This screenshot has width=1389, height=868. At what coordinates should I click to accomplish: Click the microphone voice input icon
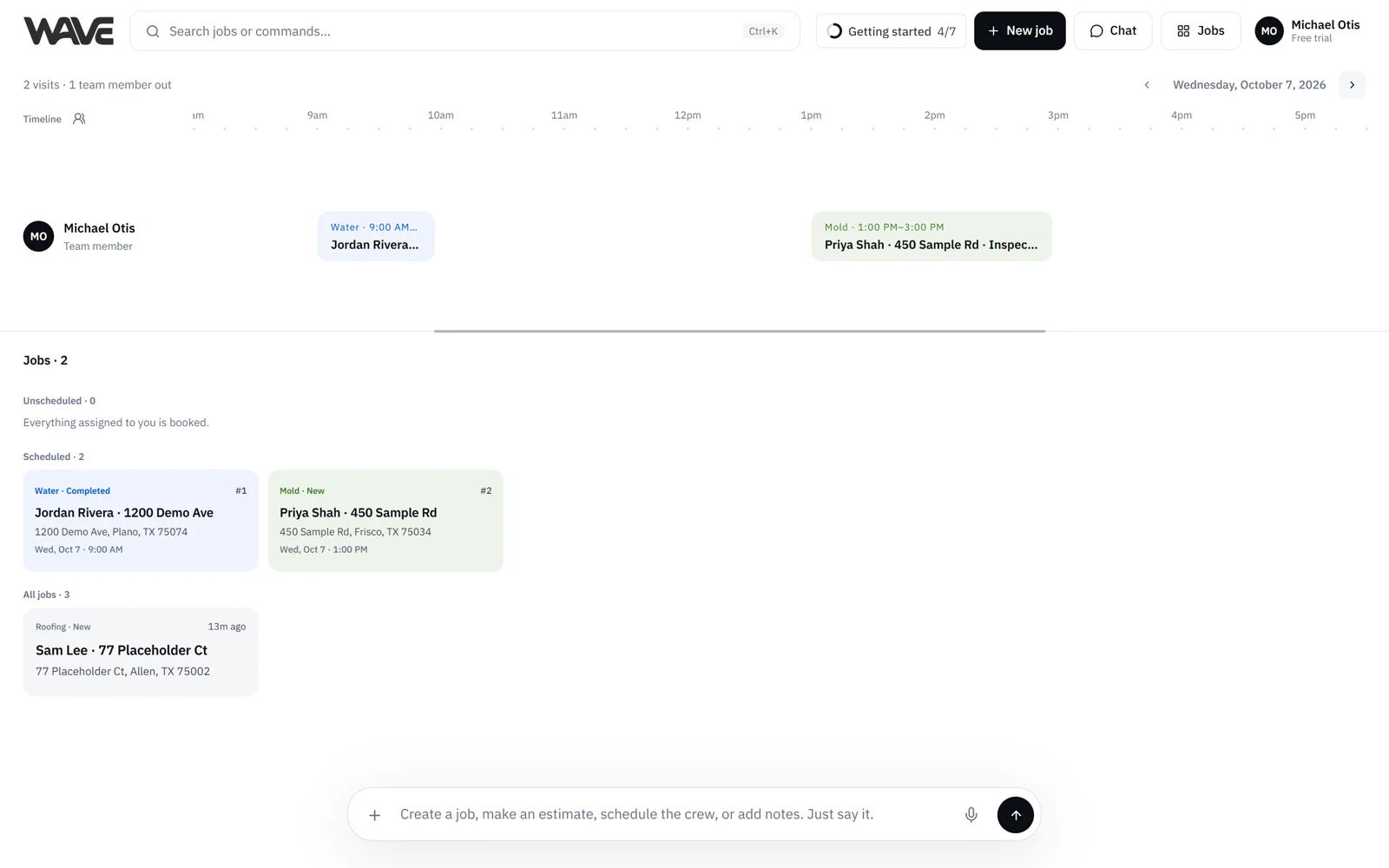click(971, 815)
